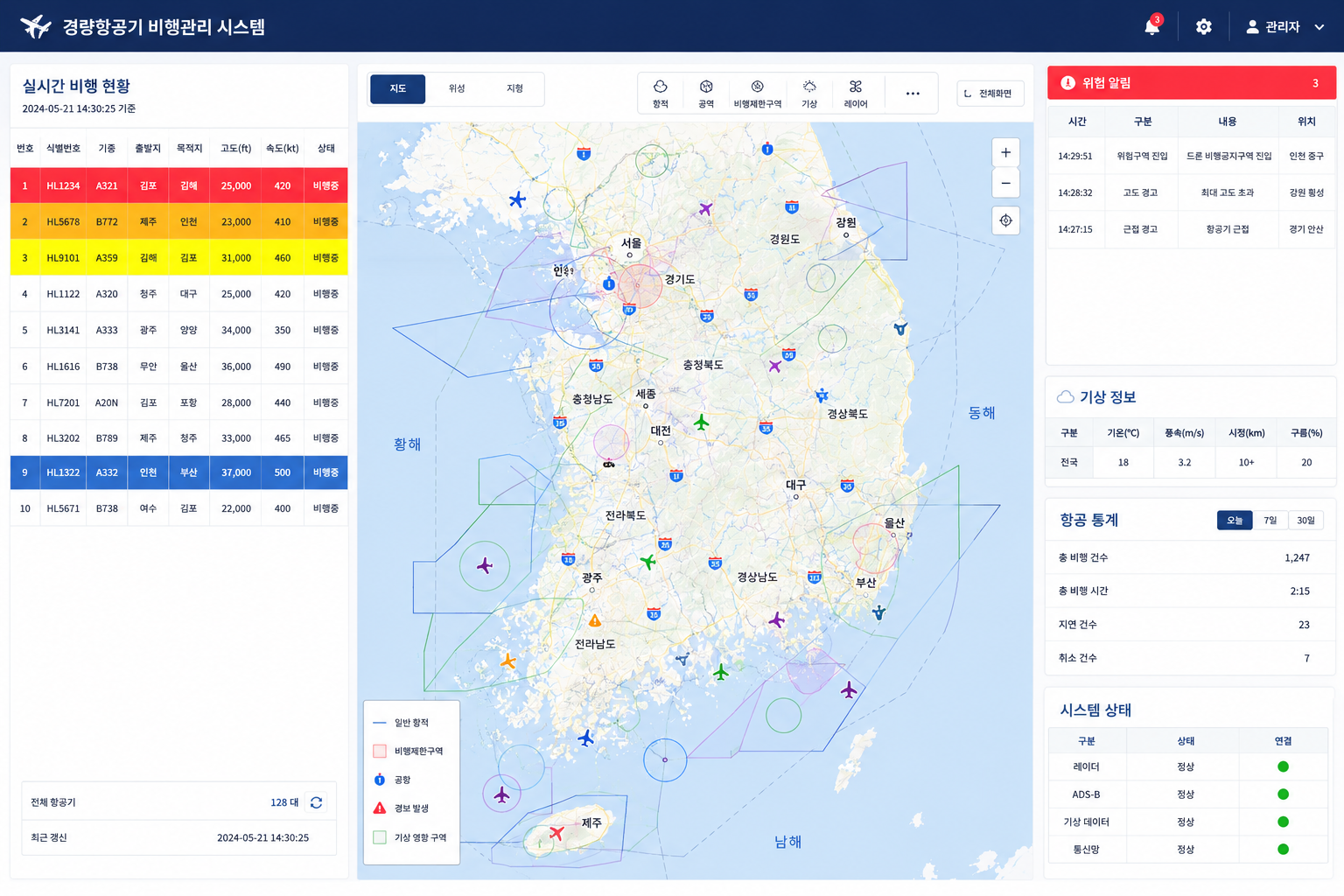Click the 기상 데이터 green connection indicator
1344x896 pixels.
(x=1283, y=822)
